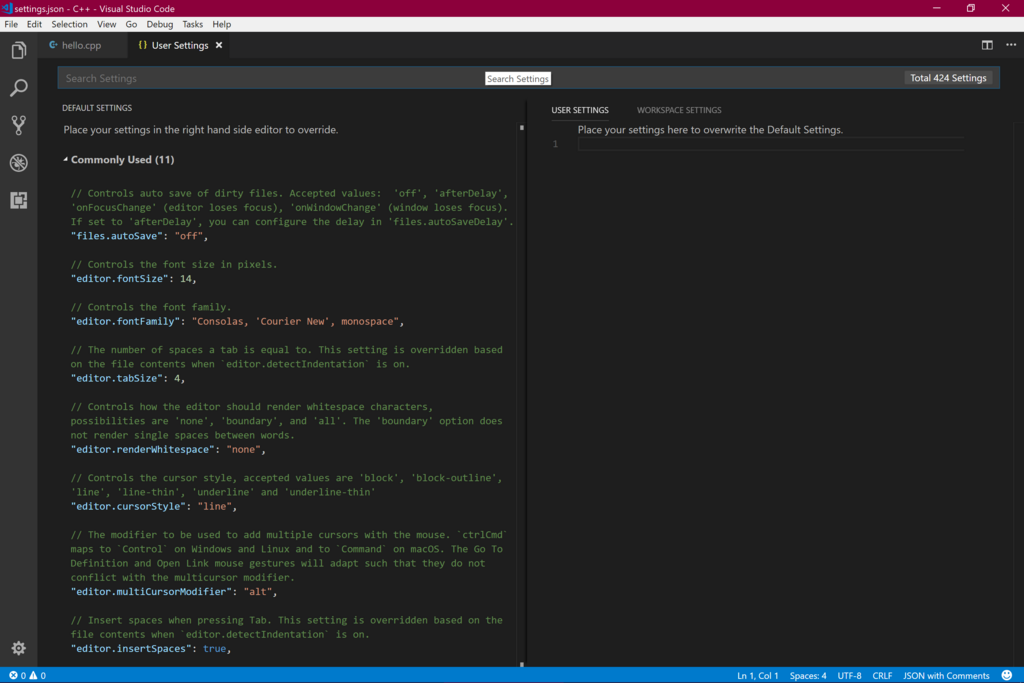Image resolution: width=1024 pixels, height=683 pixels.
Task: Click the "Consolas, 'Courier New', monospace" value
Action: (295, 321)
